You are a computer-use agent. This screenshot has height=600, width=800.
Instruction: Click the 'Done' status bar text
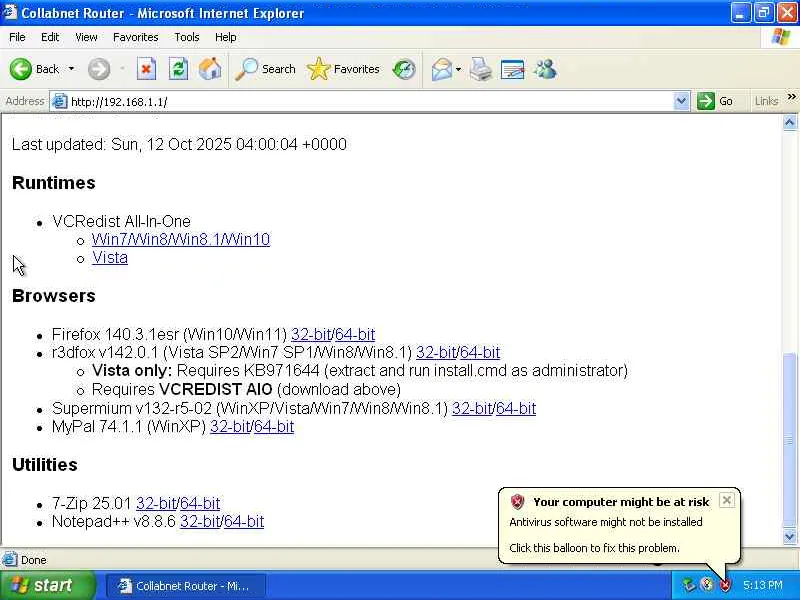(x=34, y=560)
